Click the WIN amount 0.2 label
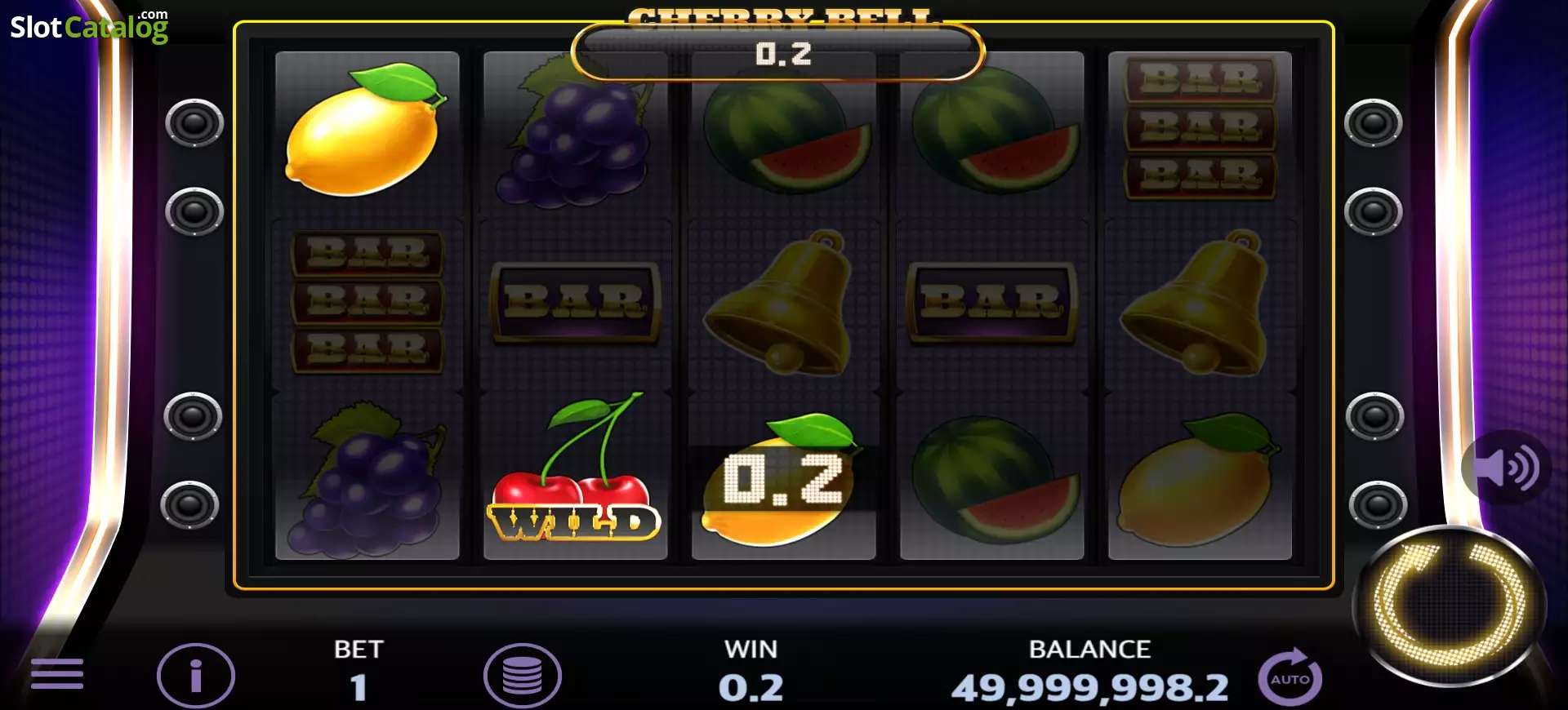This screenshot has width=1568, height=710. 751,688
